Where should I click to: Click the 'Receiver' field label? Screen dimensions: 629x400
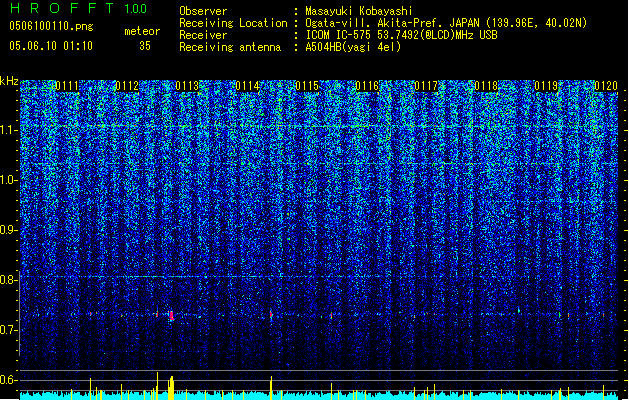(x=203, y=35)
